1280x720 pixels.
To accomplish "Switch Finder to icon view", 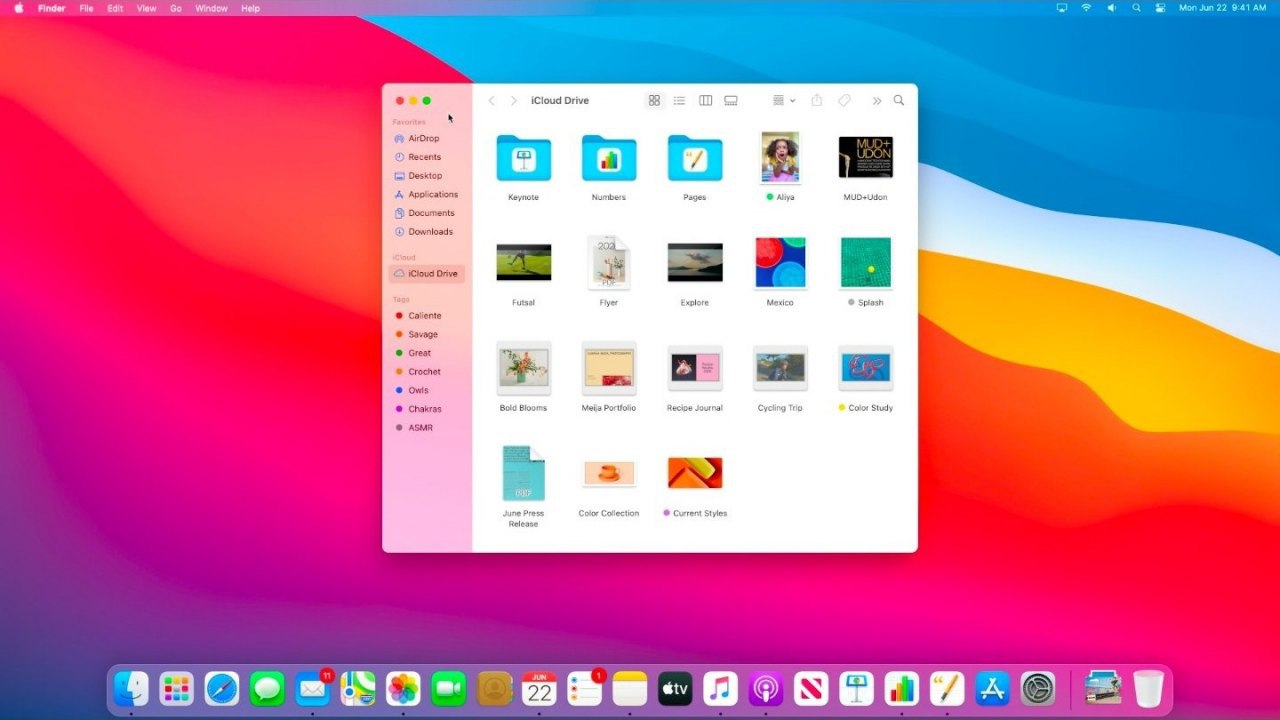I will click(654, 101).
